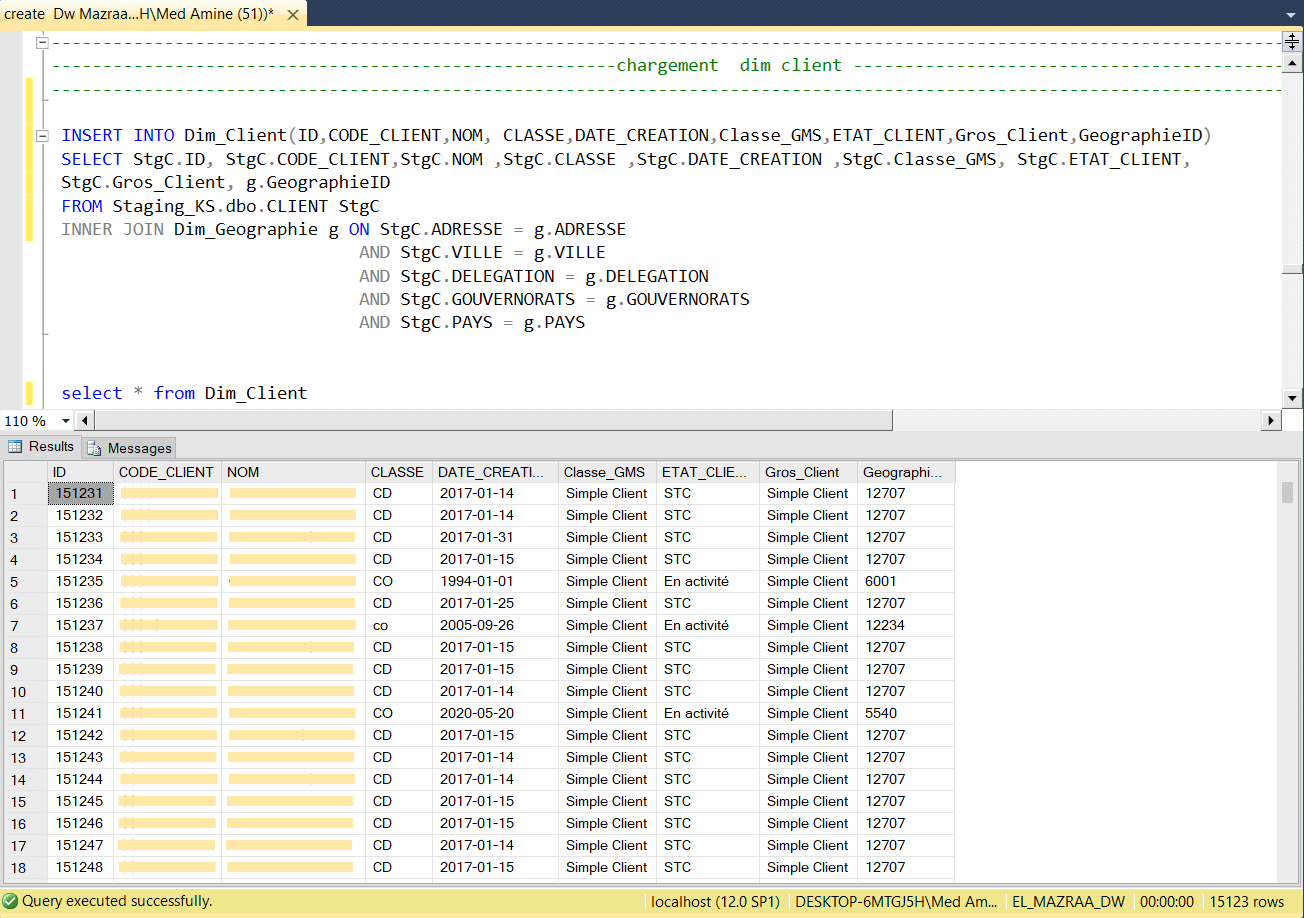The image size is (1304, 918).
Task: Click the editor vertical scrollbar up arrow
Action: coord(1292,61)
